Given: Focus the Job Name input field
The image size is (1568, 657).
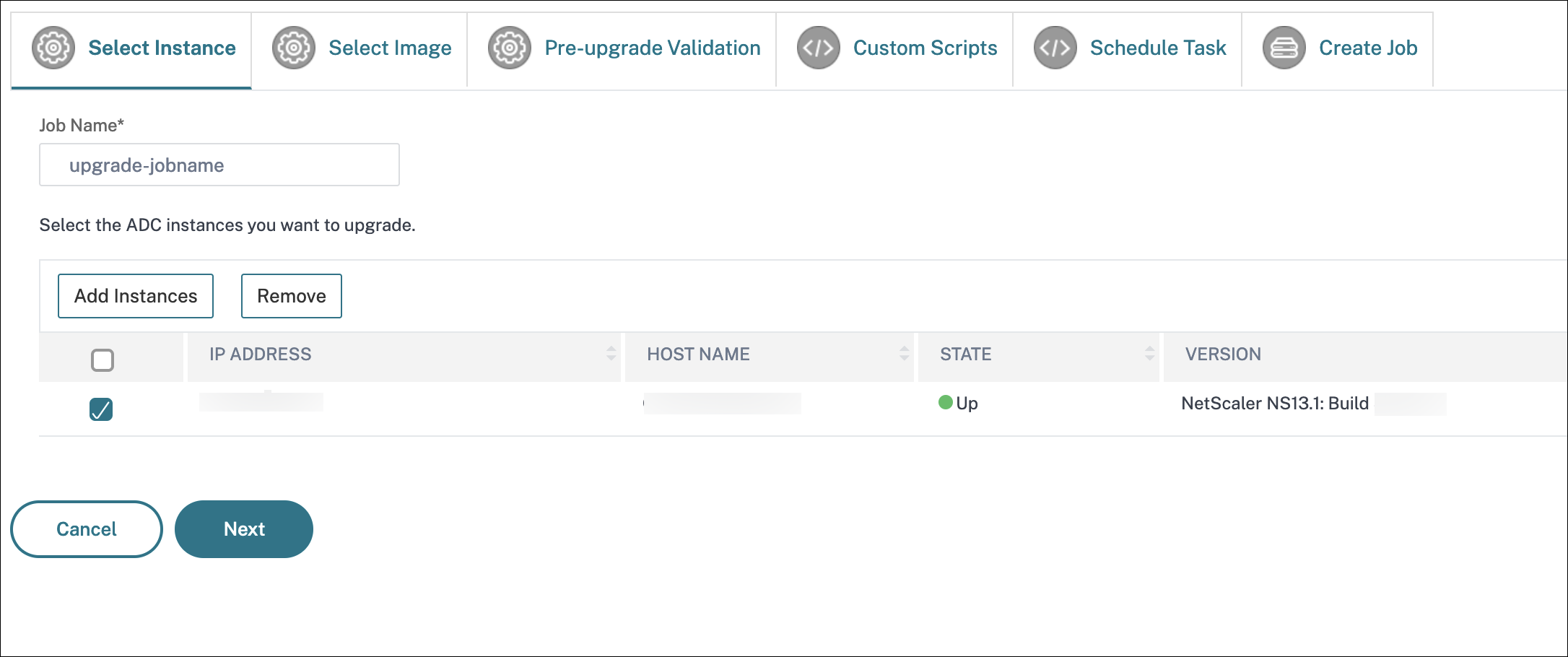Looking at the screenshot, I should [219, 165].
